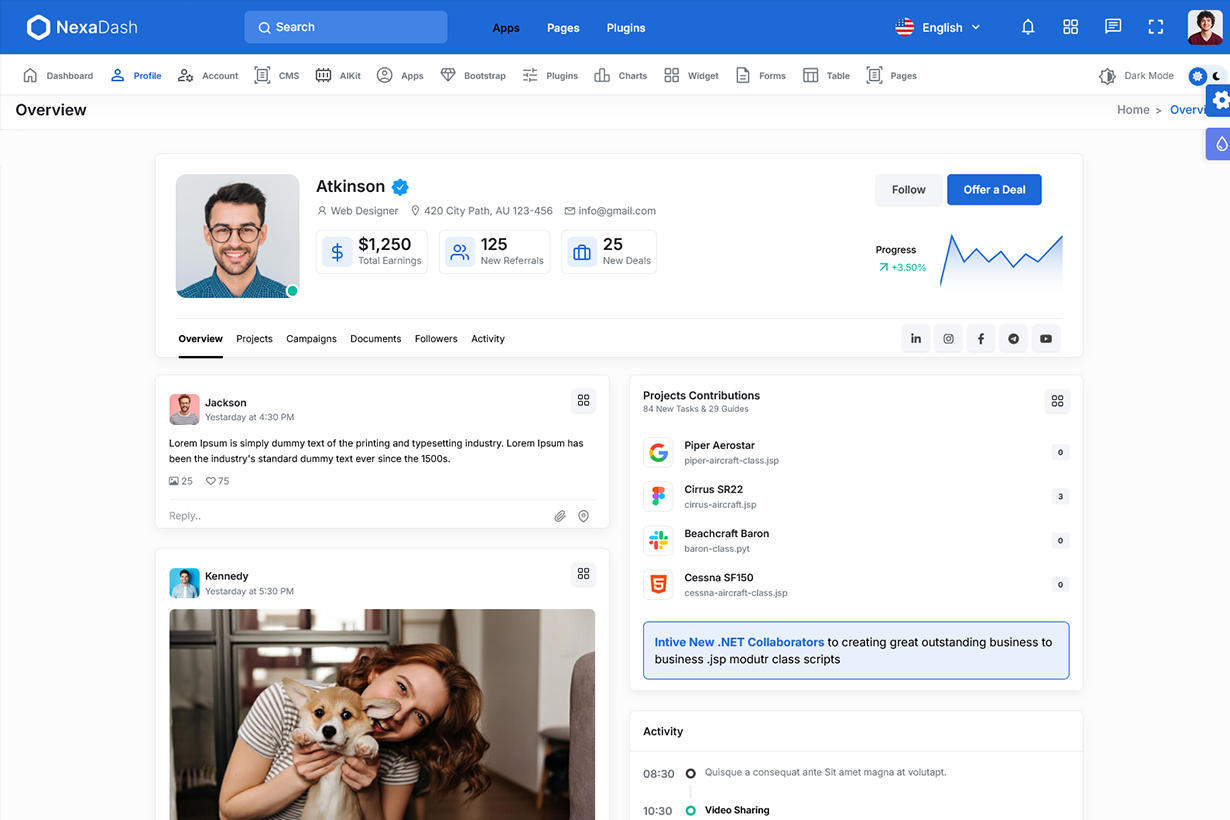Click the Telegram social icon
The image size is (1230, 820).
[x=1013, y=339]
